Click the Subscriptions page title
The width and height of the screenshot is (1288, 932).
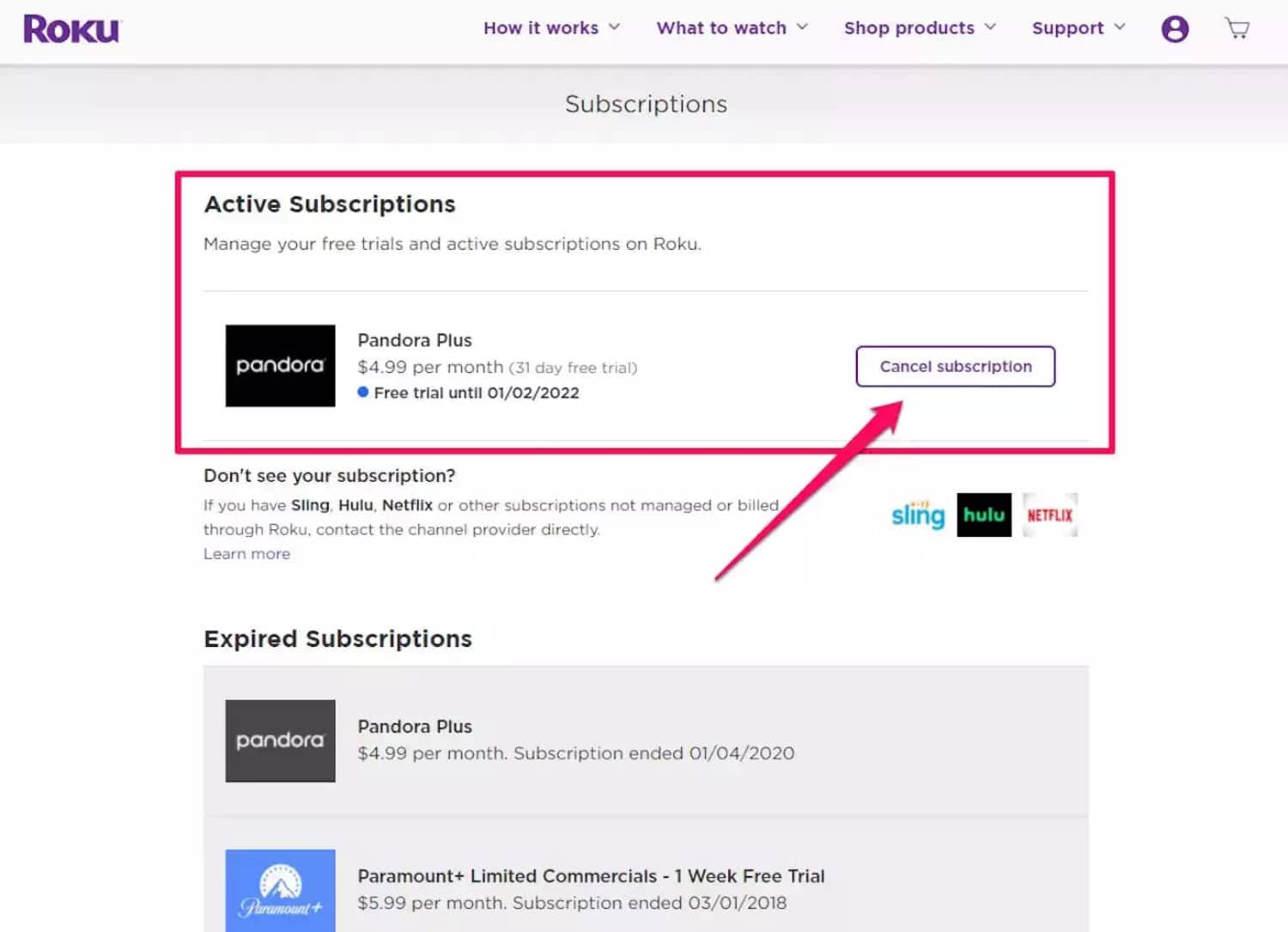pos(646,104)
